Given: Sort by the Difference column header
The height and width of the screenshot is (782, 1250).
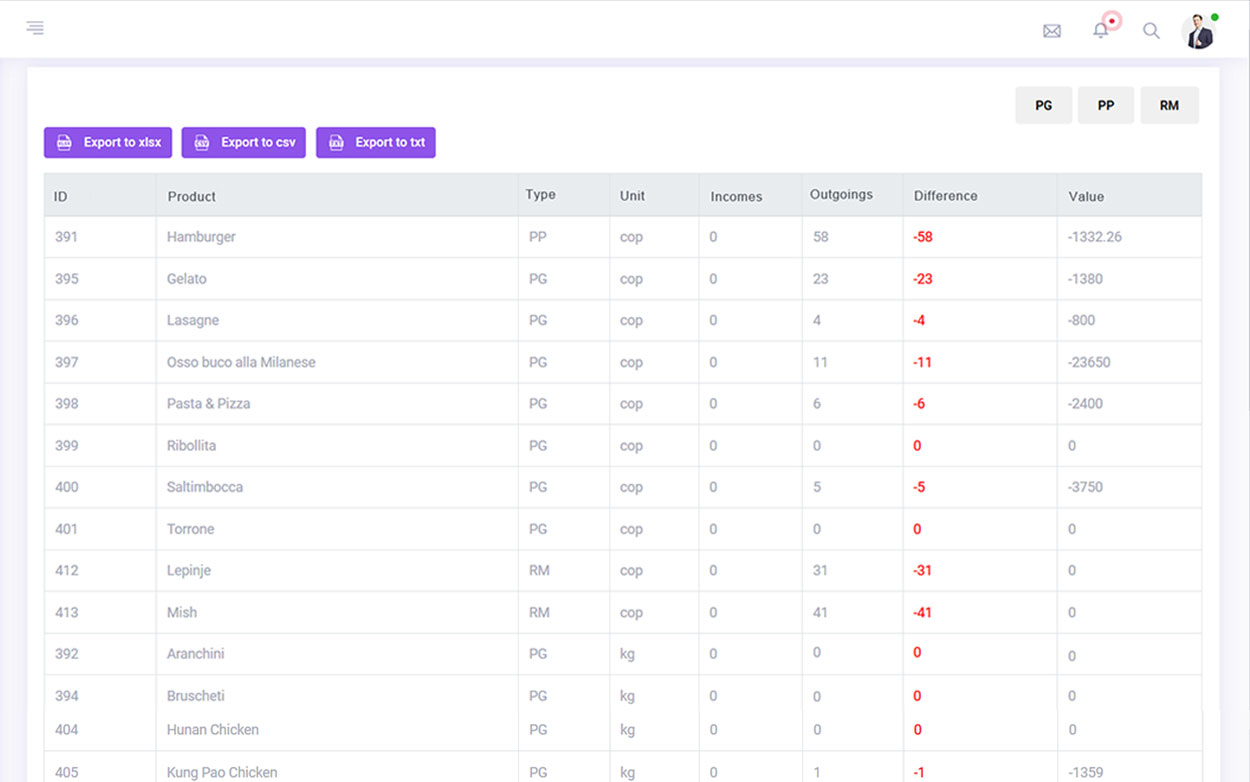Looking at the screenshot, I should (945, 196).
